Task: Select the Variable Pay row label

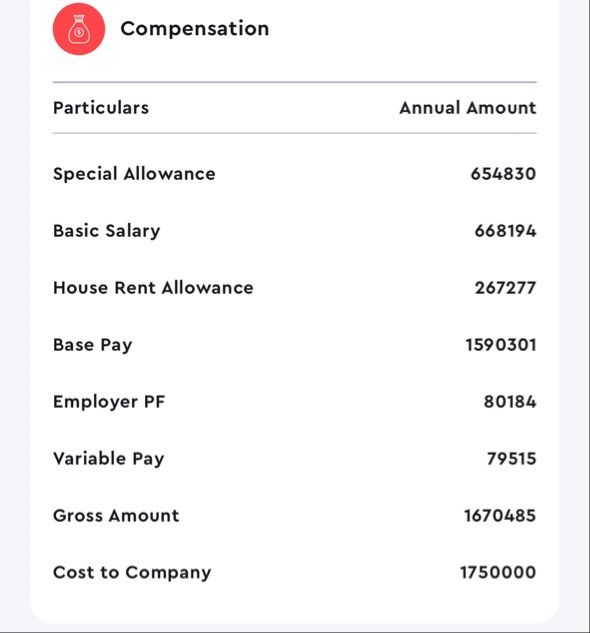Action: tap(109, 459)
